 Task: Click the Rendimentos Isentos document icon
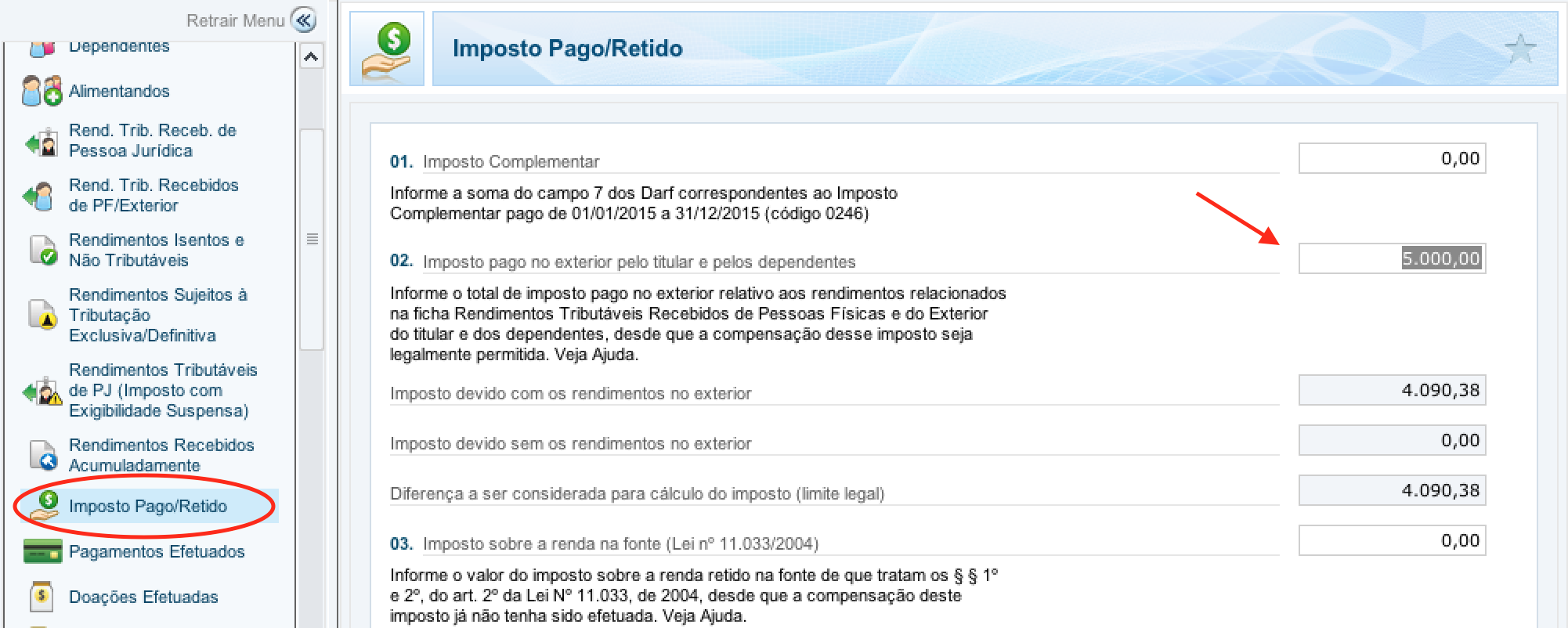(x=43, y=251)
